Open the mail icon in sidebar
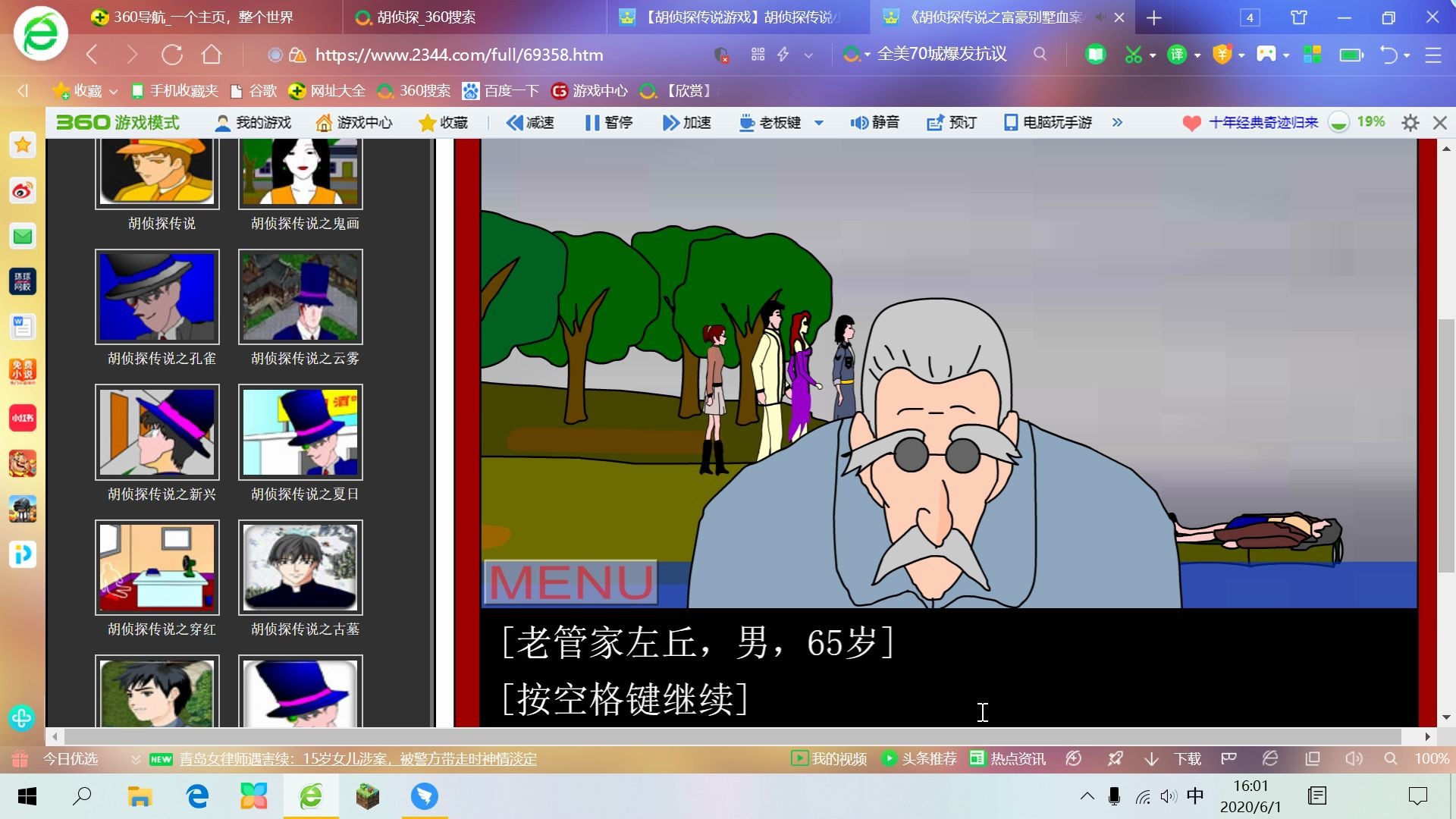The image size is (1456, 819). tap(23, 237)
